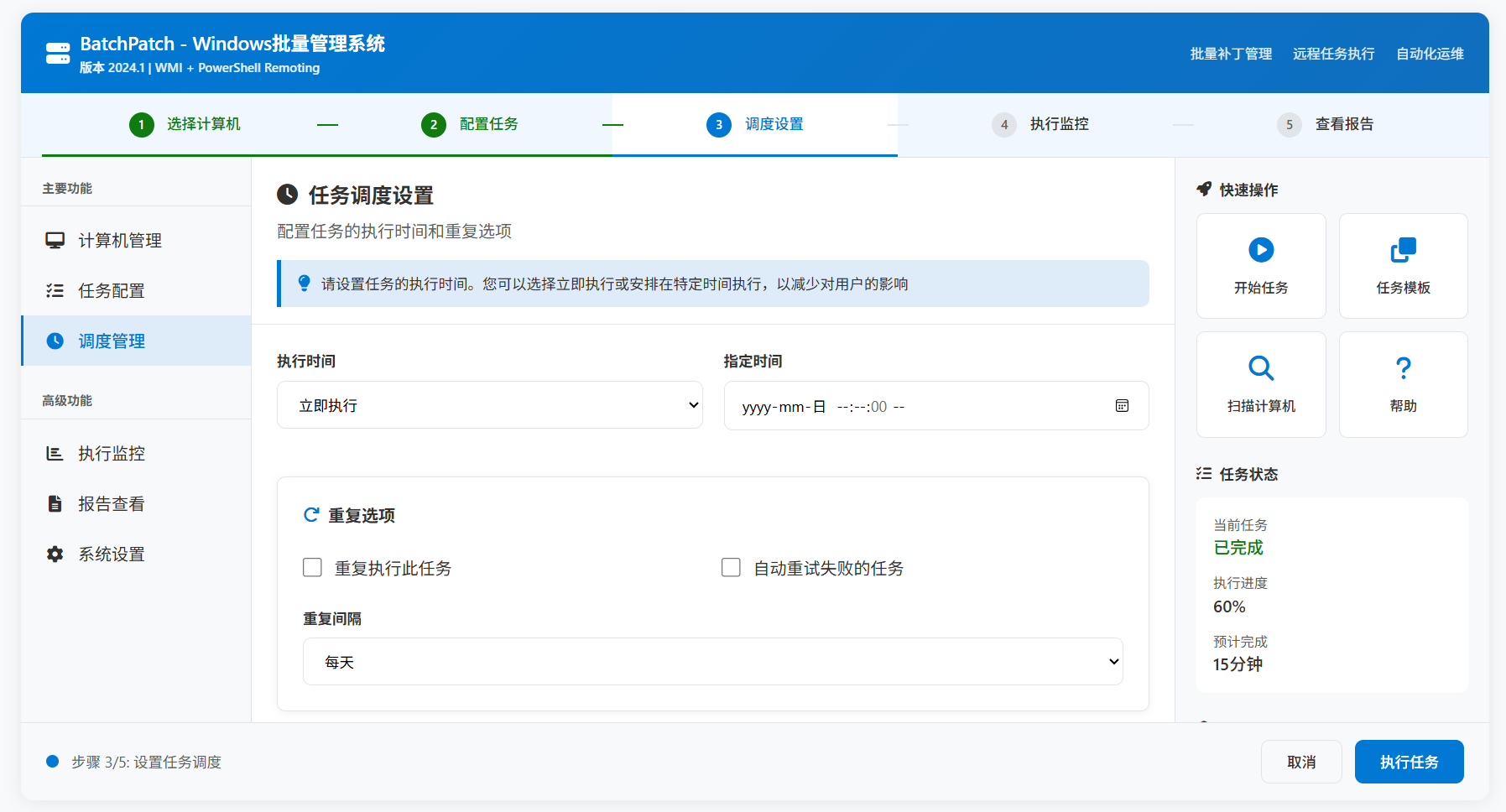
Task: Click the chart icon beside 执行监控
Action: pyautogui.click(x=55, y=454)
